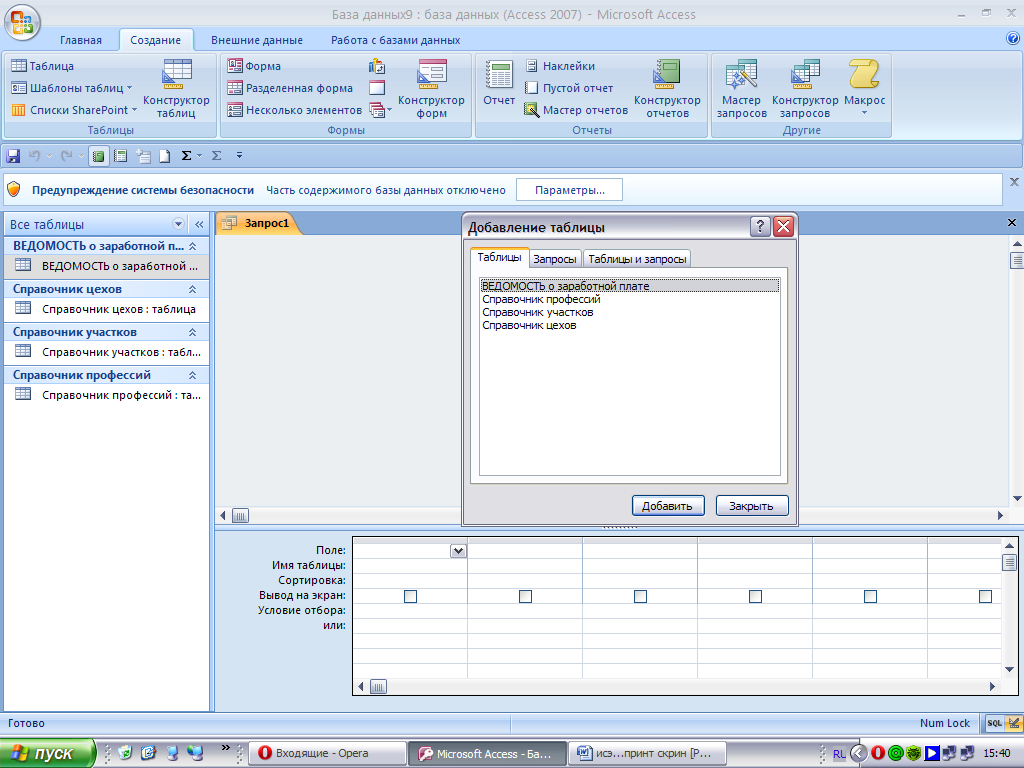This screenshot has width=1024, height=768.
Task: Open Конструктор отчетов
Action: tap(667, 88)
